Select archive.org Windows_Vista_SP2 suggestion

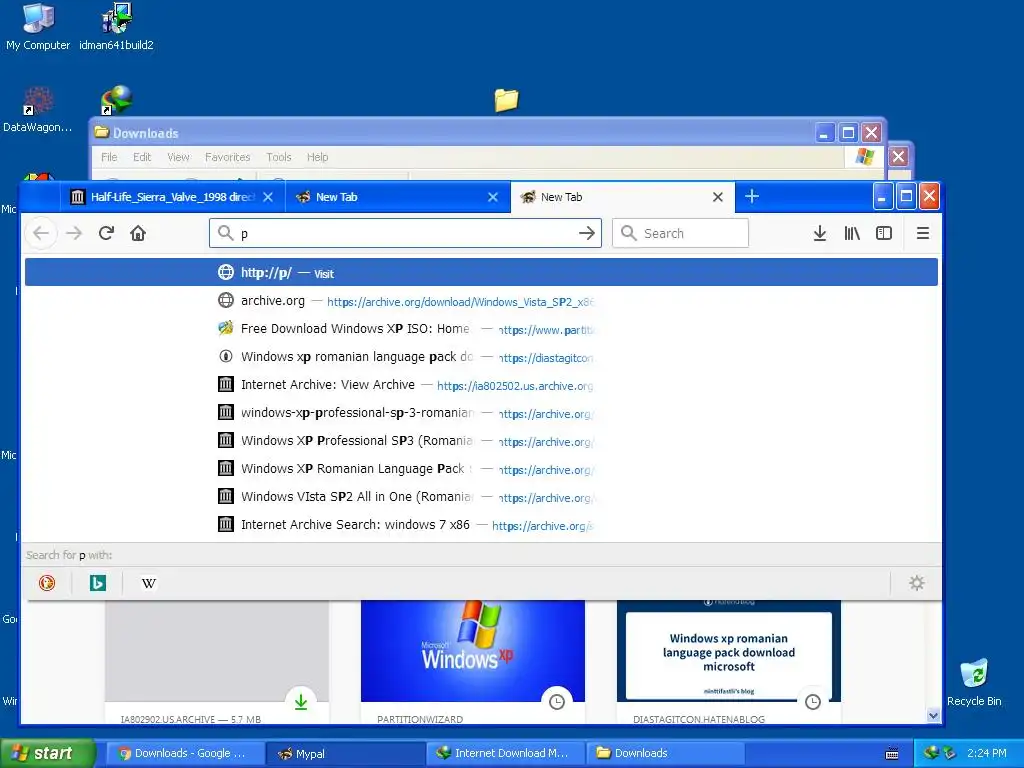coord(481,300)
